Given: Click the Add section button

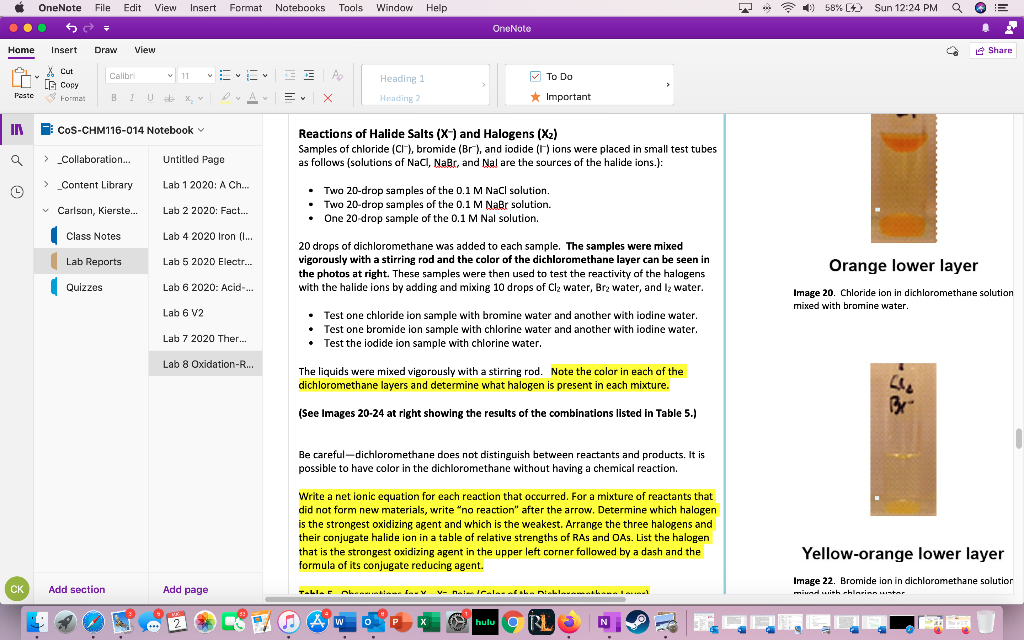Looking at the screenshot, I should coord(77,590).
